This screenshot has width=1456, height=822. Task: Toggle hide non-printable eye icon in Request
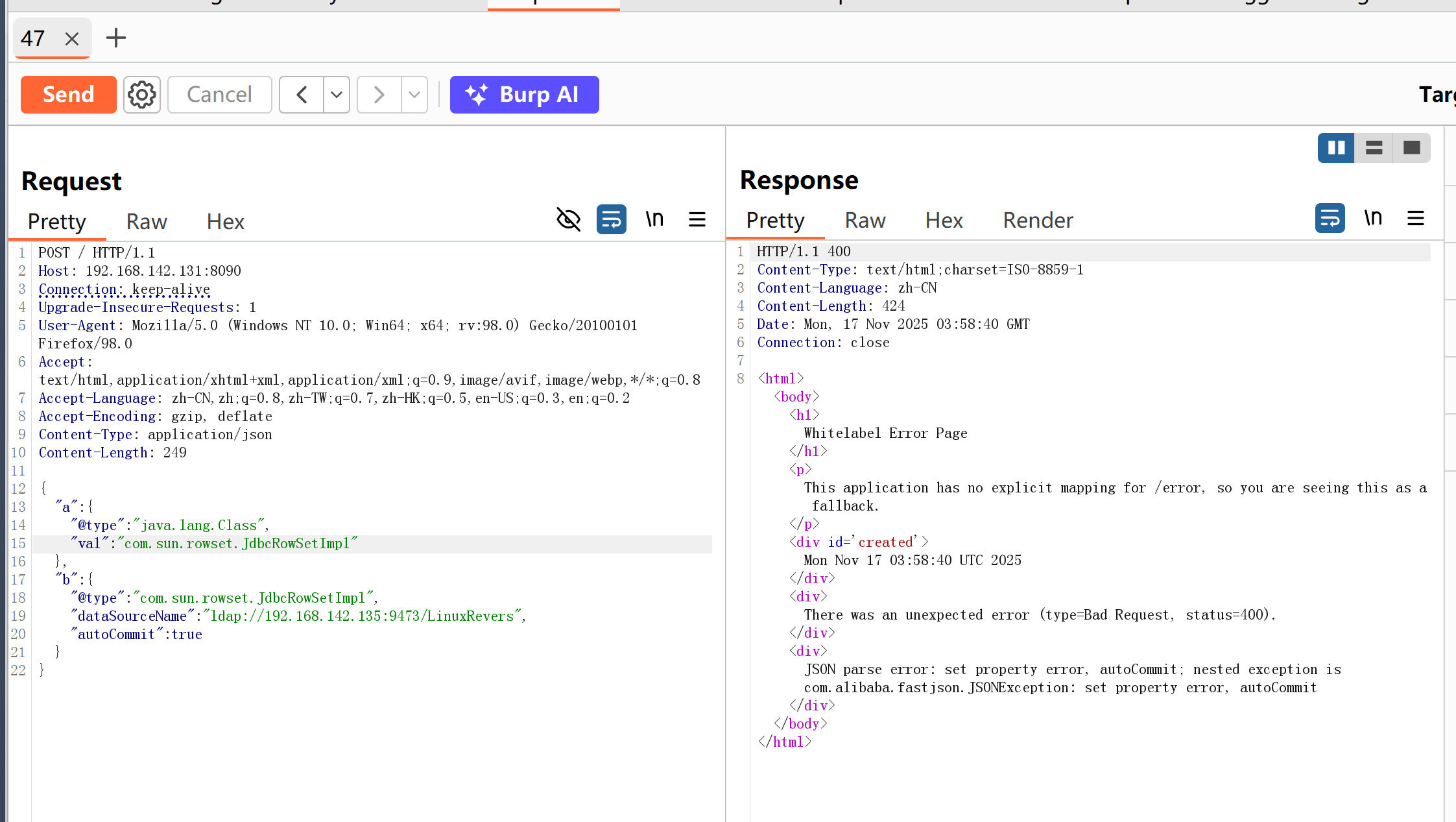coord(568,219)
